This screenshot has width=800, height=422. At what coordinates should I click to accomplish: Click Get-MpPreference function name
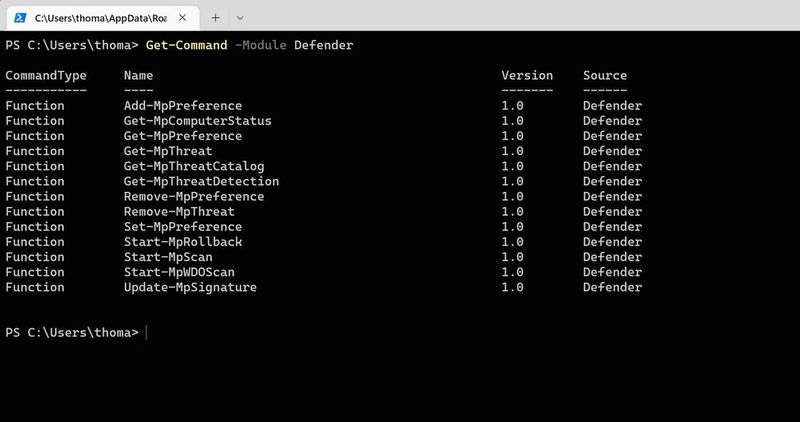point(183,136)
